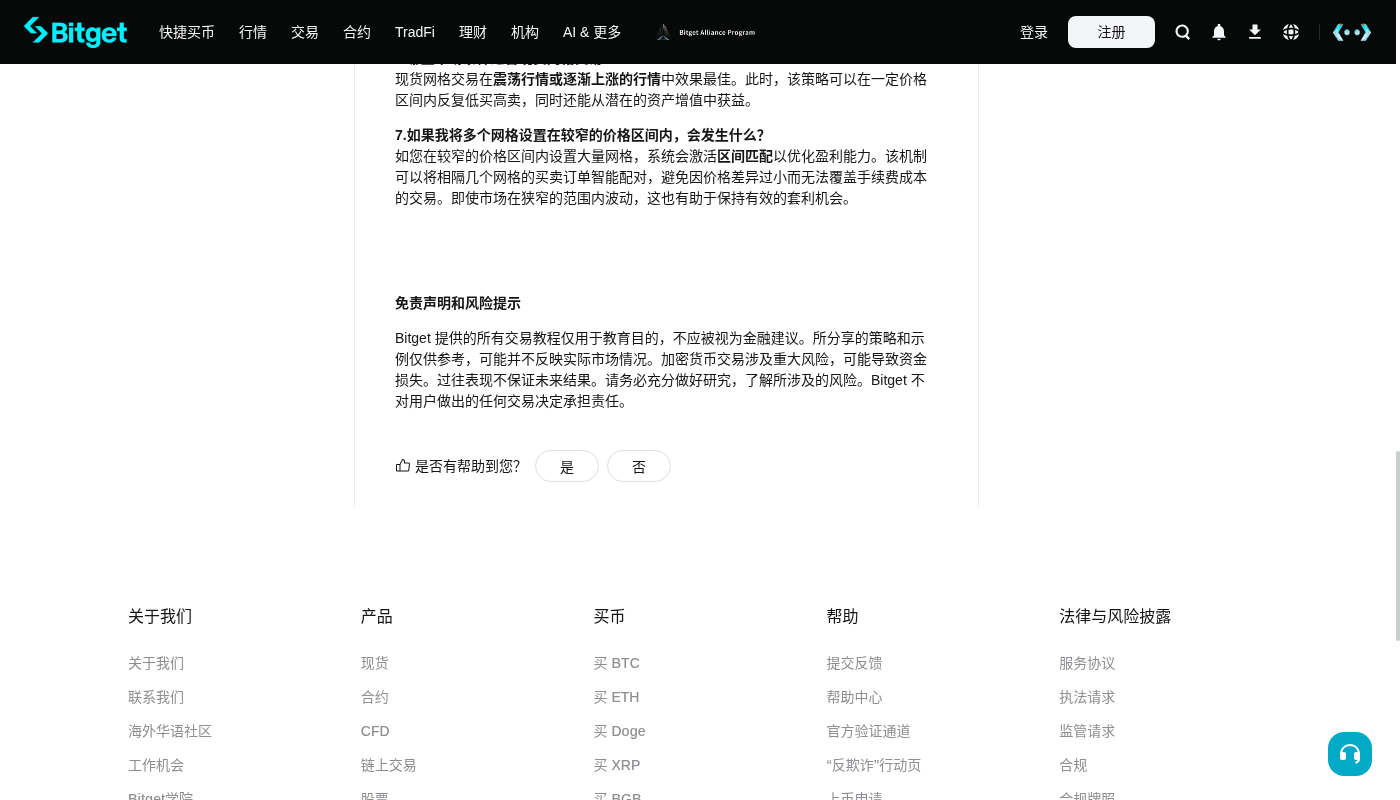Image resolution: width=1400 pixels, height=800 pixels.
Task: Click the question 7 heading about 较窄的价格区间
Action: (580, 135)
